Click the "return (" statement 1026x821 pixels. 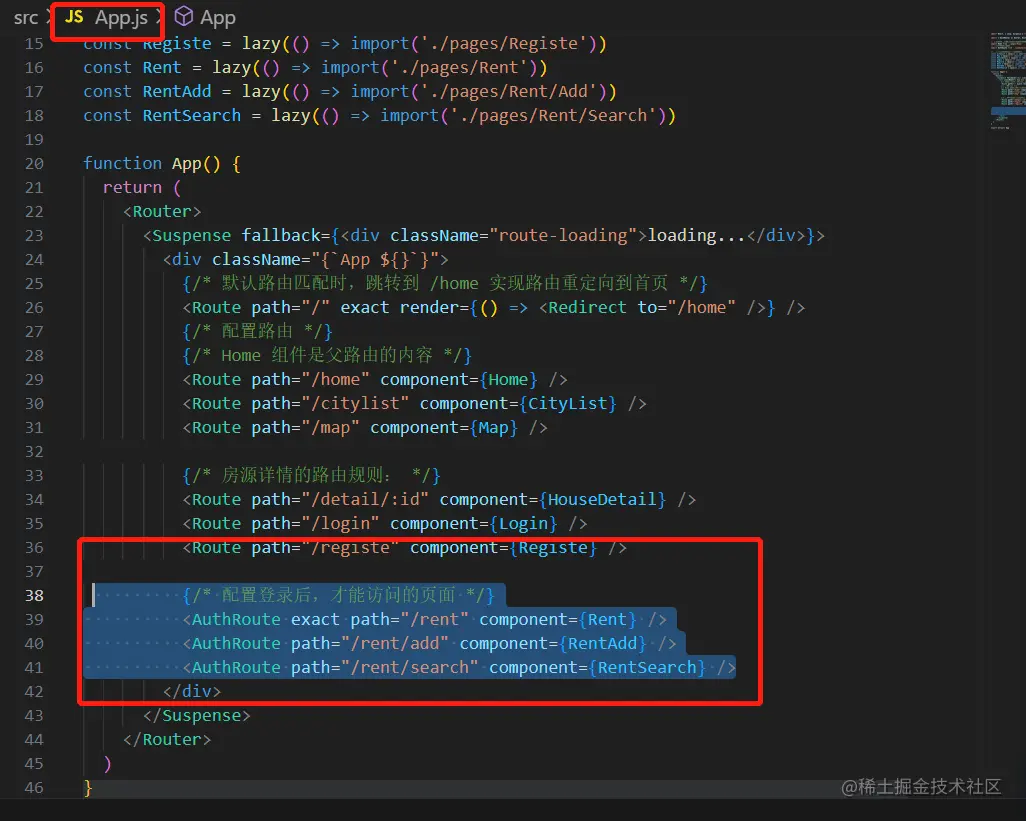tap(141, 188)
